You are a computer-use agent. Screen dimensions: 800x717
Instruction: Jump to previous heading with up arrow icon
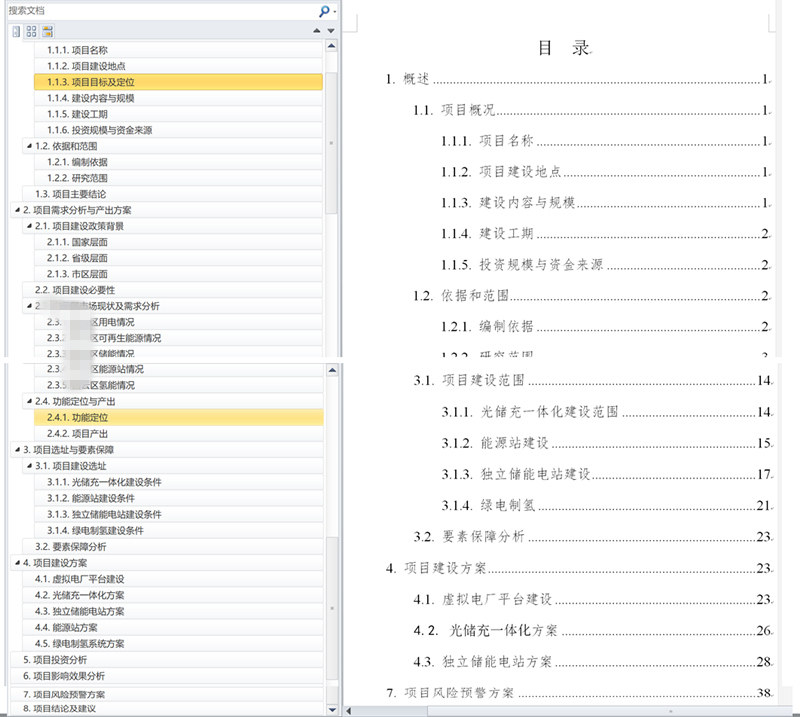coord(317,30)
